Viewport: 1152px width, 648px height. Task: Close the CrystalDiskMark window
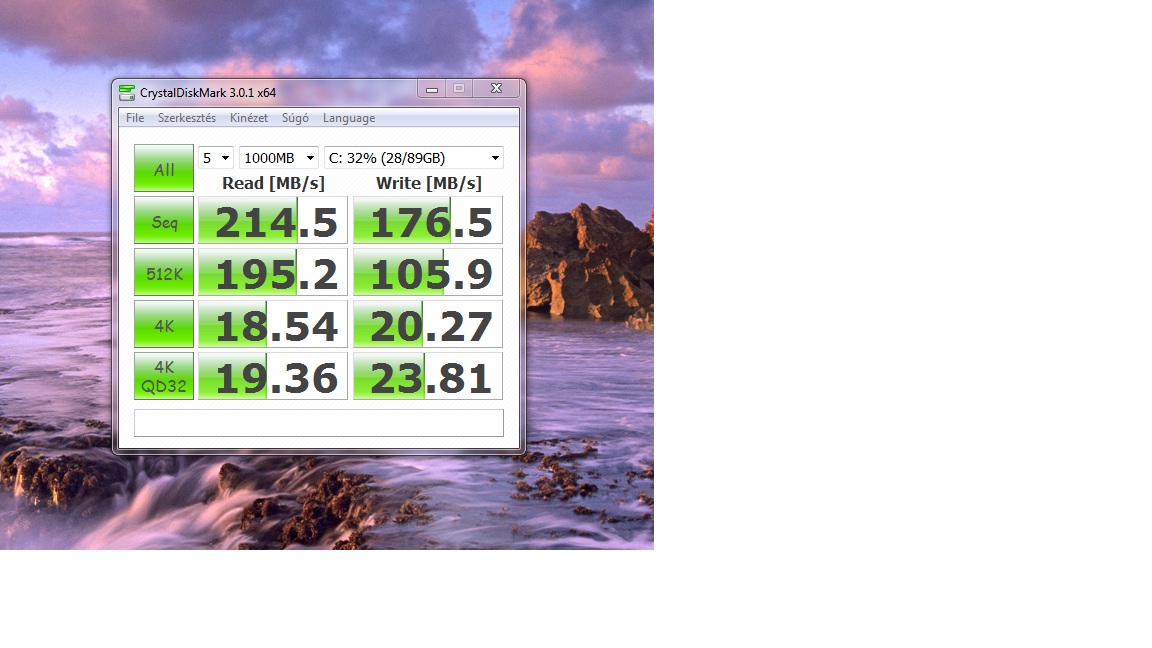pos(496,89)
